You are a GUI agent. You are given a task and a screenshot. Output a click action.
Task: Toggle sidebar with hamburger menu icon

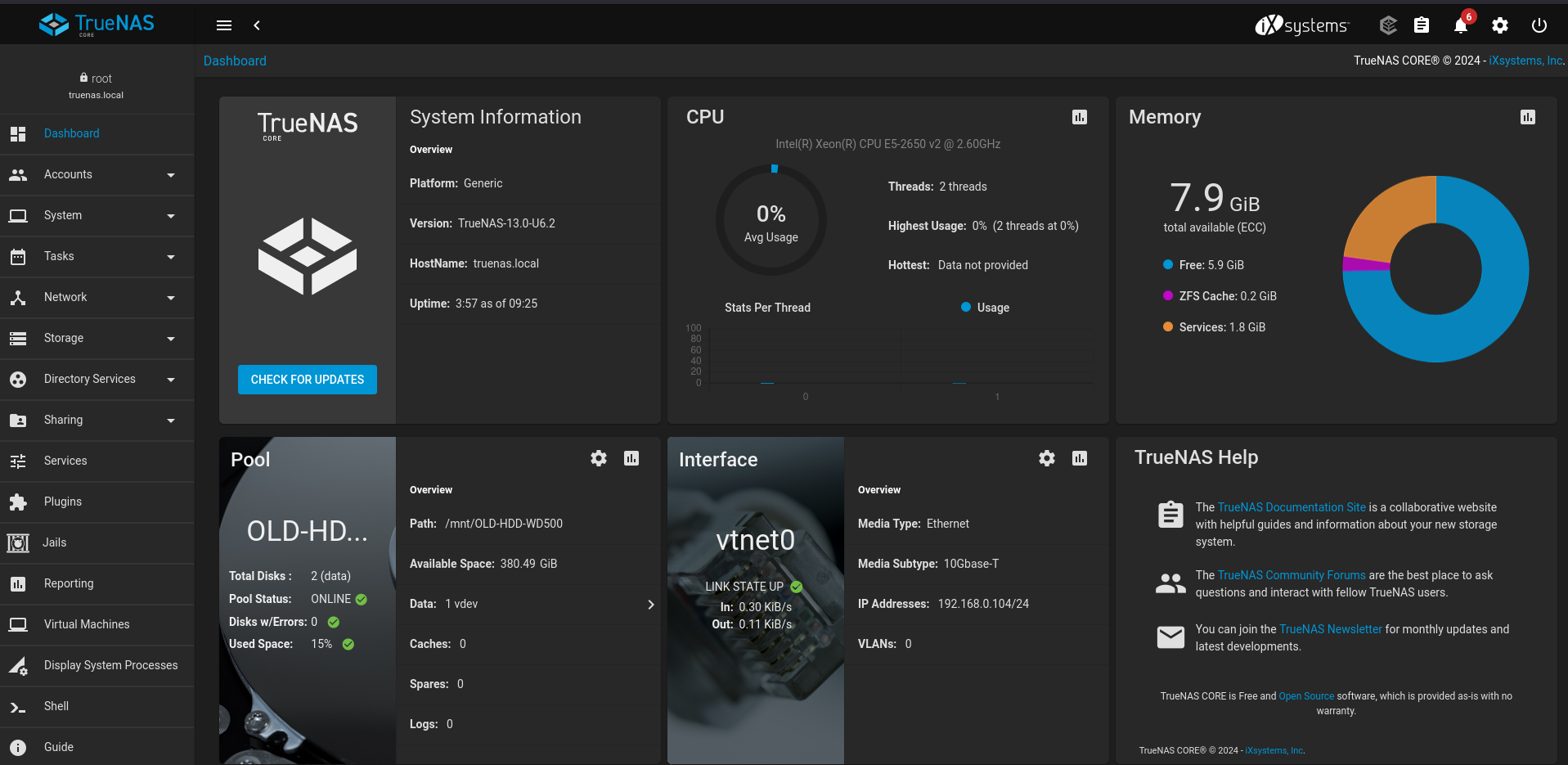pos(224,25)
